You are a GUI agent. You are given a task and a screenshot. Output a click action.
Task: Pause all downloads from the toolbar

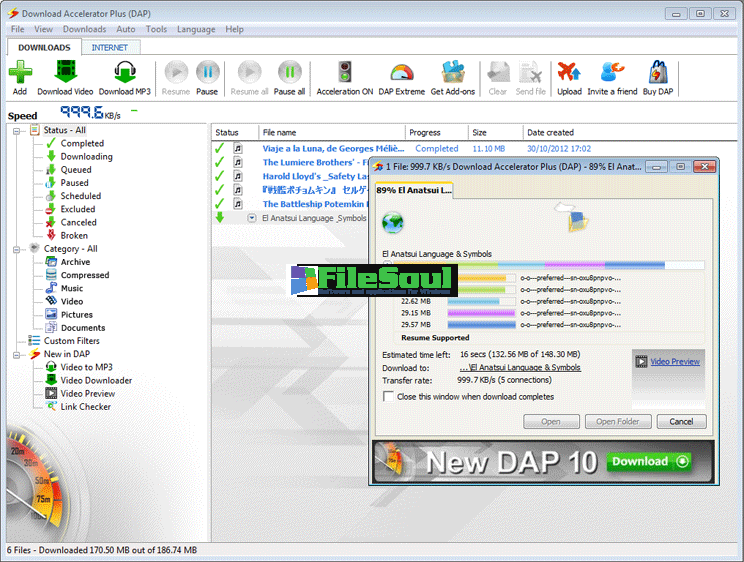289,74
